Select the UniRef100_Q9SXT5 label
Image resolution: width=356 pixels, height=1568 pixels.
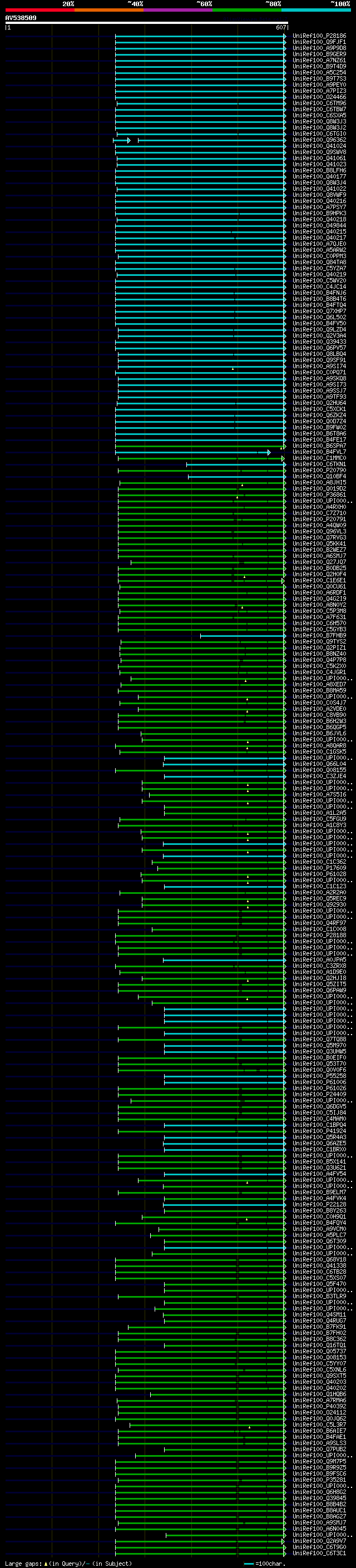319,1376
